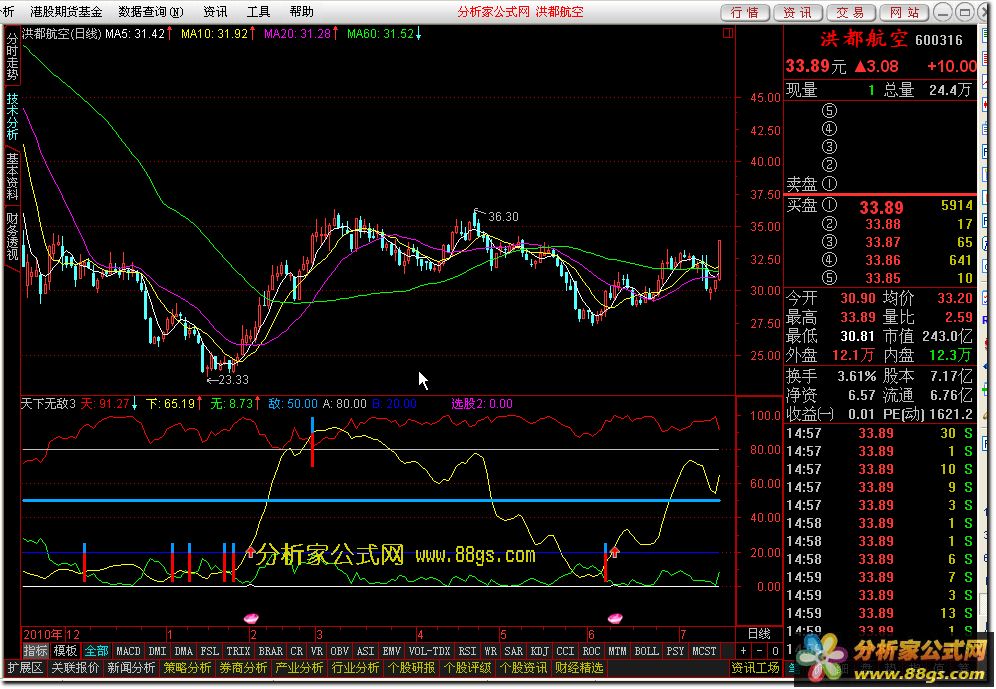Switch to 分时走势 side tab

(12, 56)
